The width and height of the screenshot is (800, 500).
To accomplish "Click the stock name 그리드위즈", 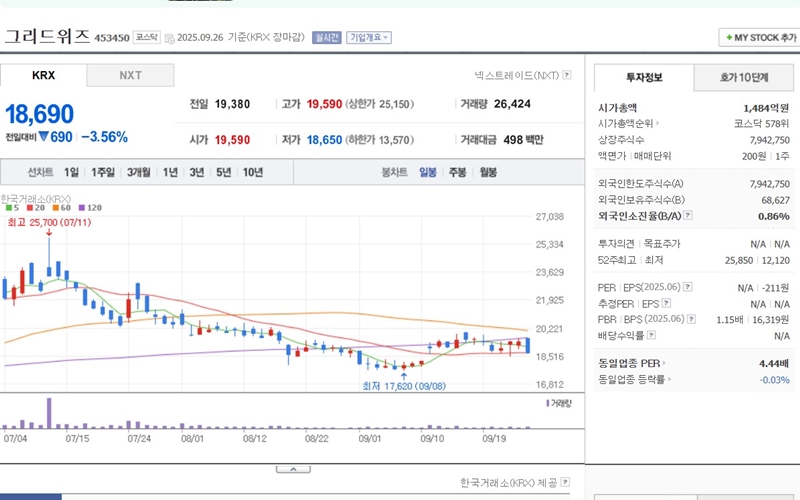I will pos(47,36).
